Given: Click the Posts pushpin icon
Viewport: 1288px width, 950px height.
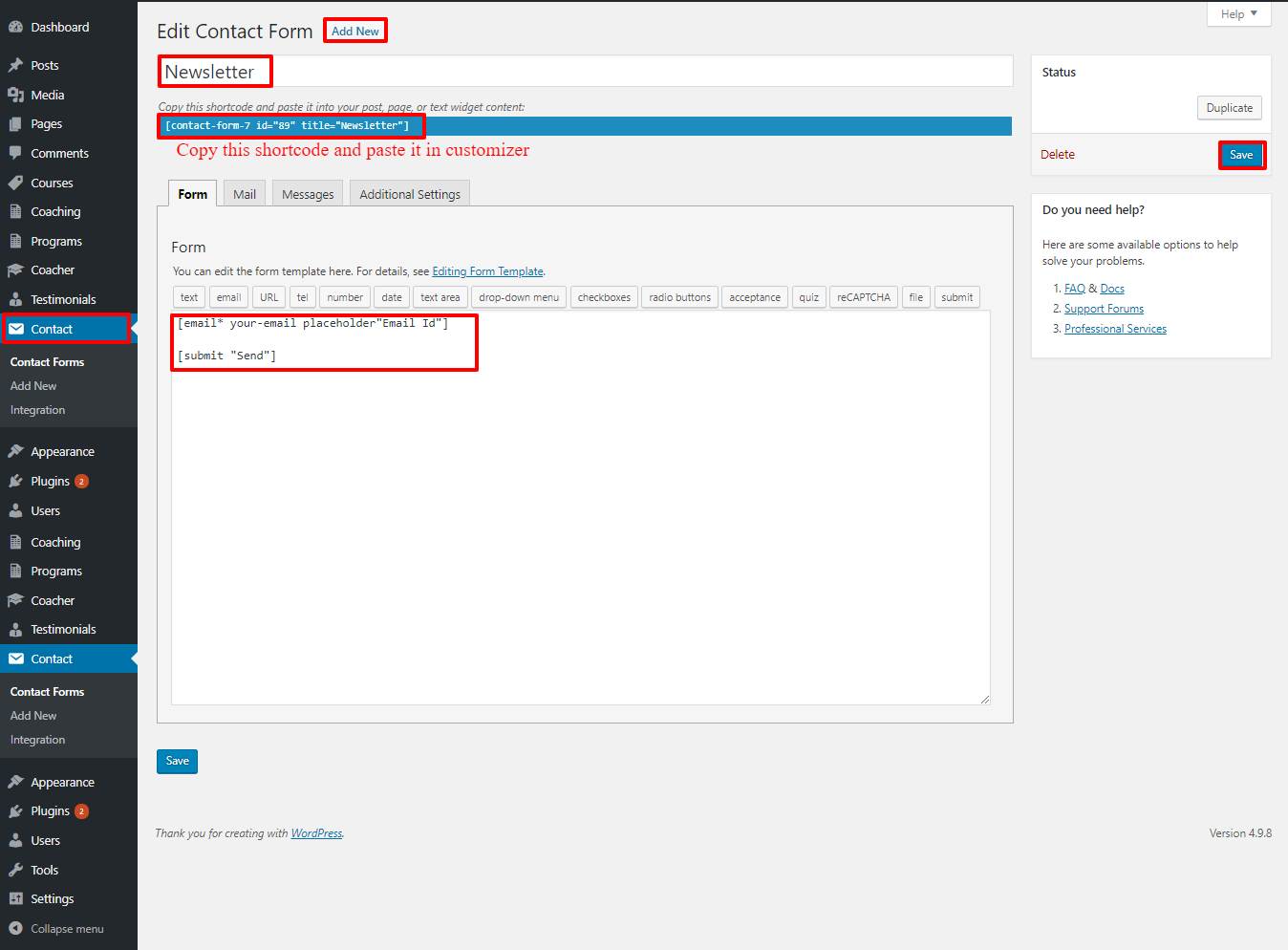Looking at the screenshot, I should [15, 66].
